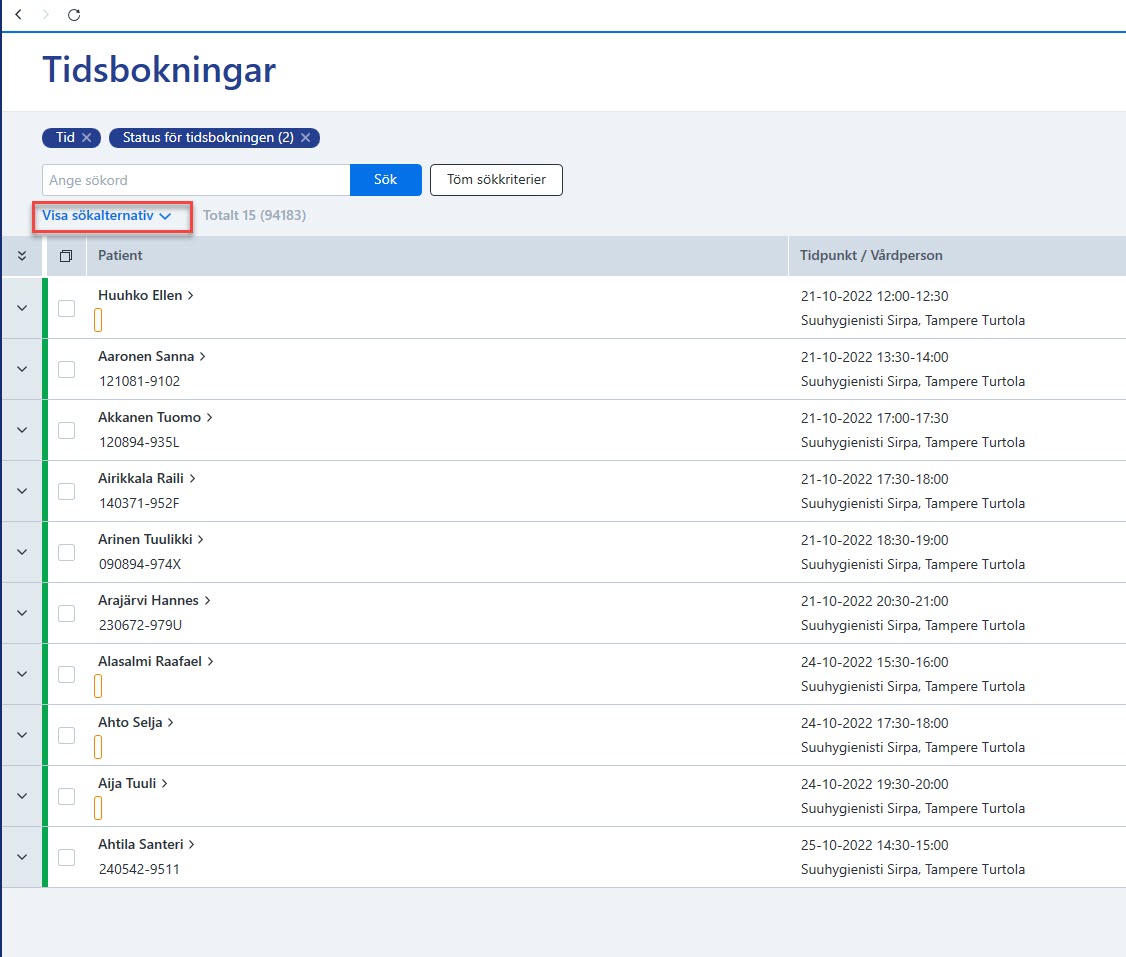Click the Tidpunkt / Vårdperson column header
Viewport: 1126px width, 957px height.
pos(871,256)
